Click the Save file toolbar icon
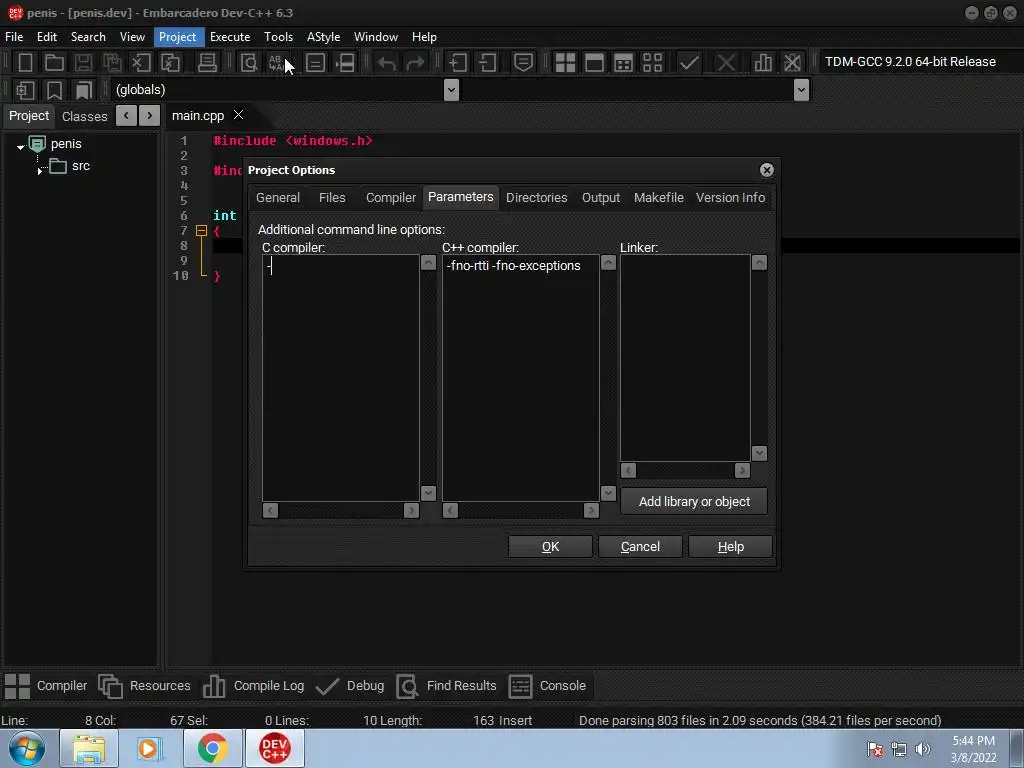 coord(83,63)
